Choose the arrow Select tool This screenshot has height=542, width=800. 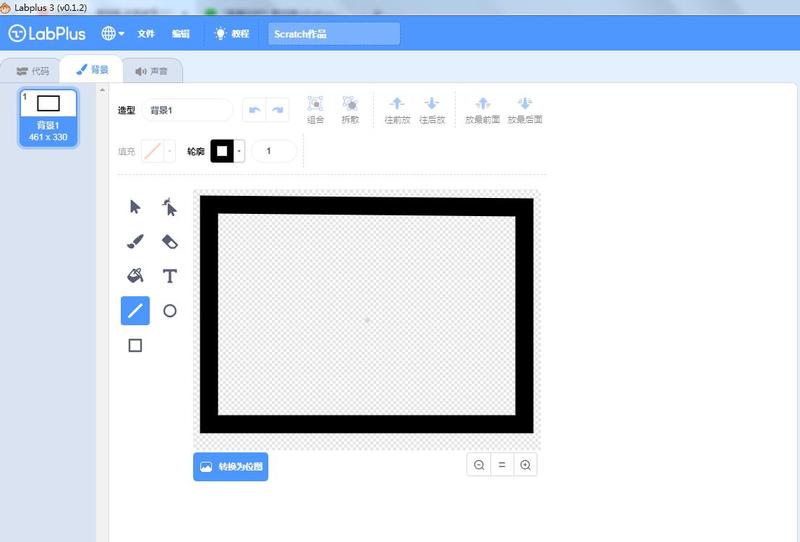pyautogui.click(x=136, y=207)
